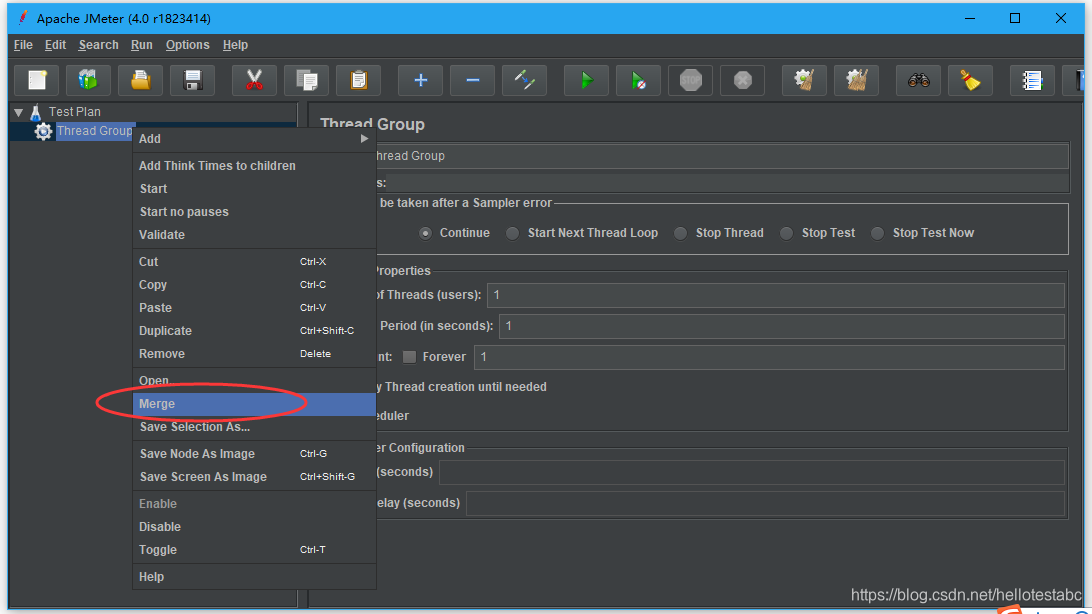This screenshot has height=614, width=1092.
Task: Select the Thread Group tree item
Action: click(x=94, y=131)
